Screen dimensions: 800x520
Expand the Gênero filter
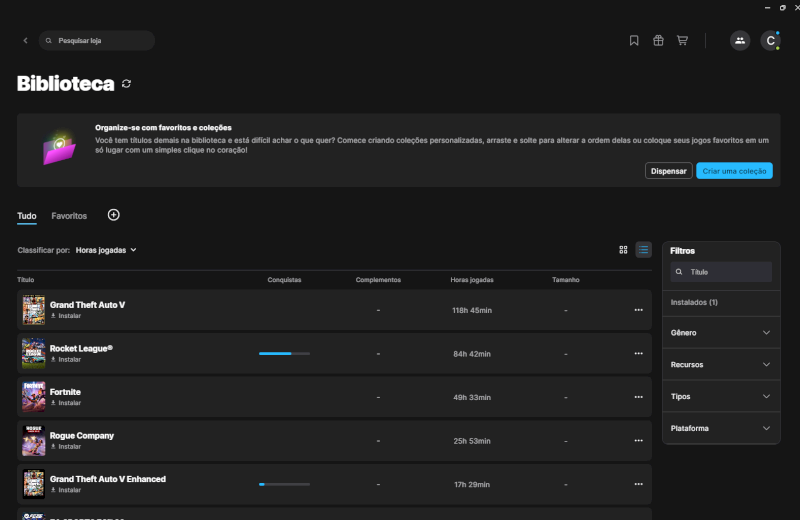point(721,333)
